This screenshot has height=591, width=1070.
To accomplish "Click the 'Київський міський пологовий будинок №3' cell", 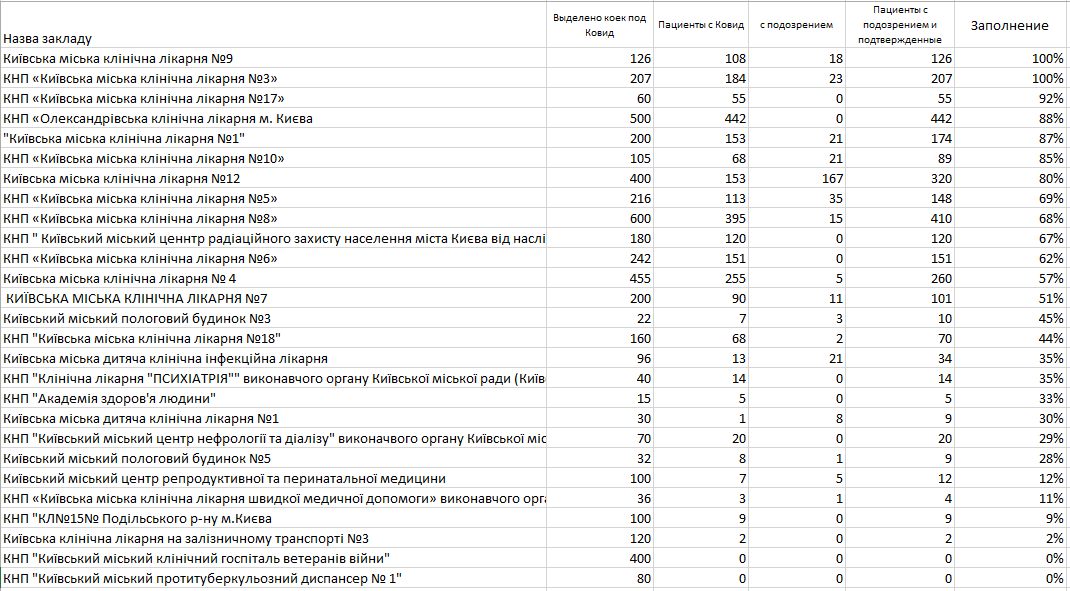I will [137, 319].
